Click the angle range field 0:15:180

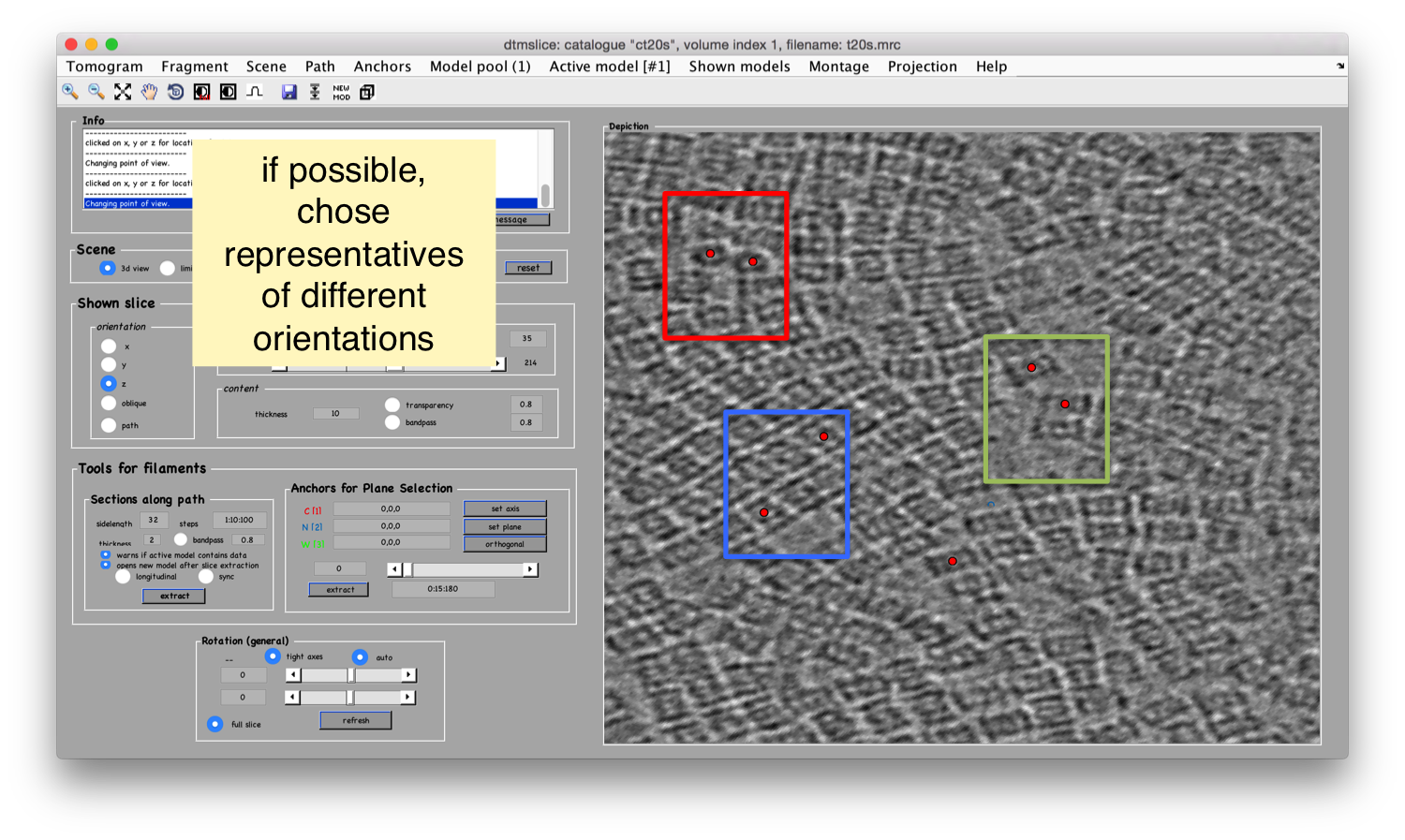(x=443, y=589)
